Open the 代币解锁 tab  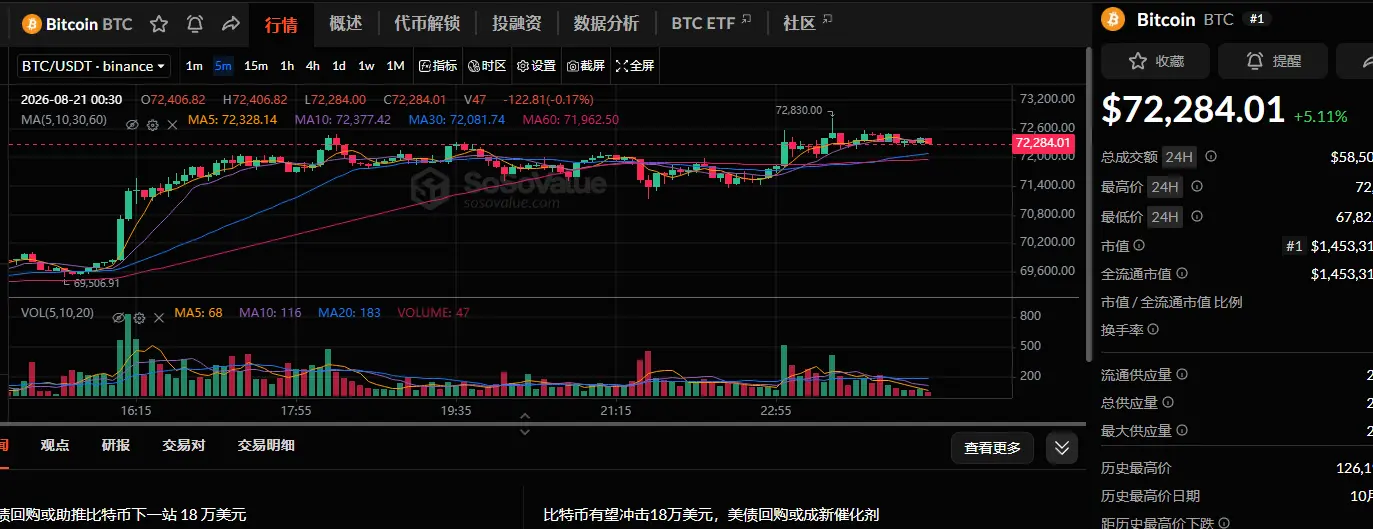click(x=427, y=23)
